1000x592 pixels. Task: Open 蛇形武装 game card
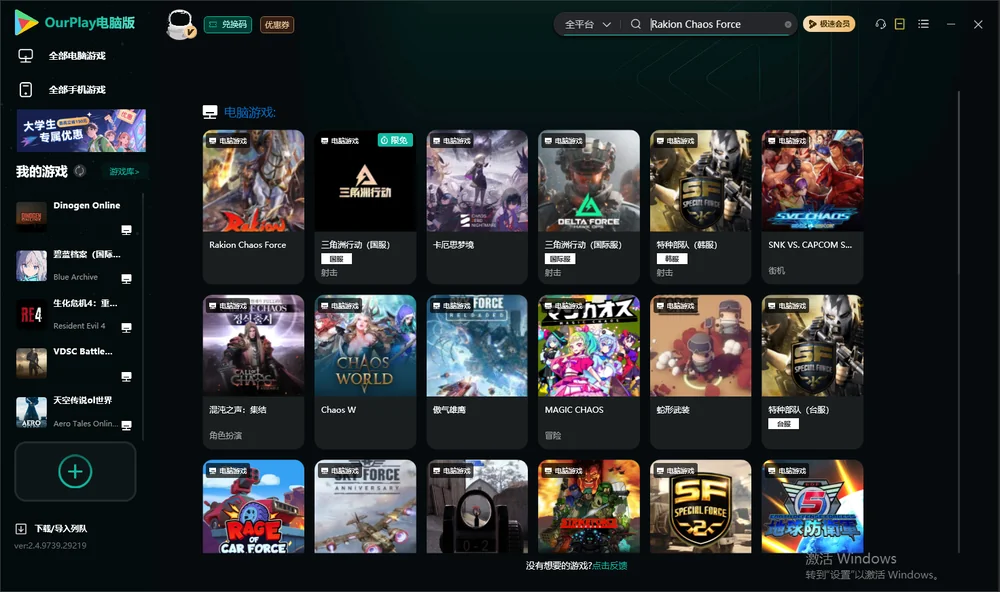pos(700,371)
